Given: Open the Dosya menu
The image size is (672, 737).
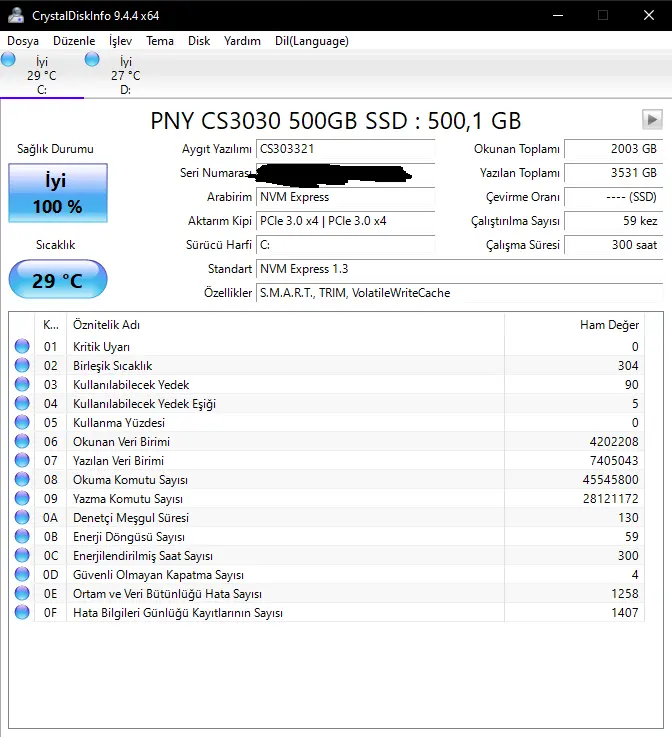Looking at the screenshot, I should (x=23, y=41).
